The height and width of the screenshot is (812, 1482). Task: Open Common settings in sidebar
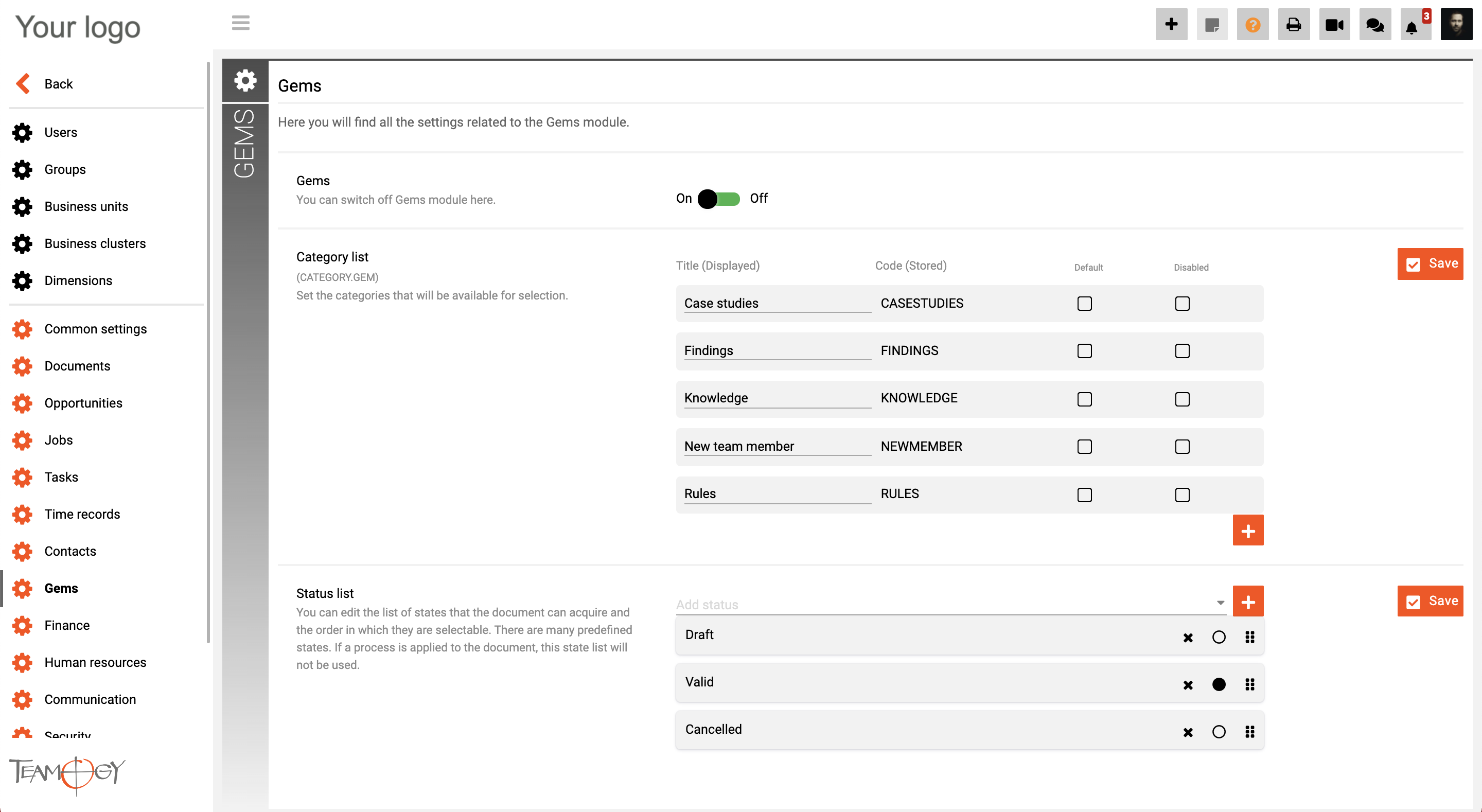point(96,329)
